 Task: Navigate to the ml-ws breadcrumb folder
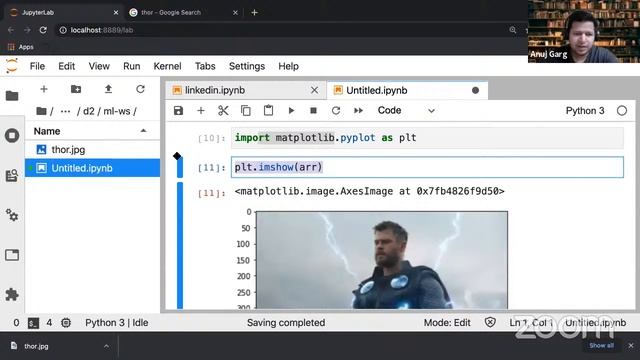(x=117, y=111)
